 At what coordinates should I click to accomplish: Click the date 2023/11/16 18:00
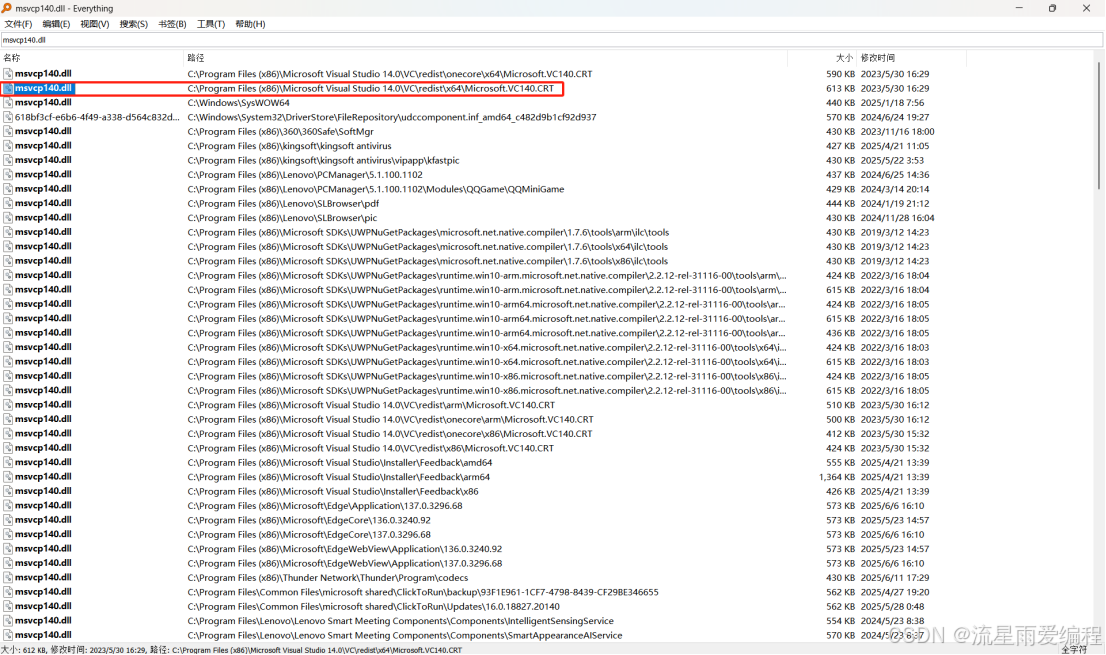(897, 132)
